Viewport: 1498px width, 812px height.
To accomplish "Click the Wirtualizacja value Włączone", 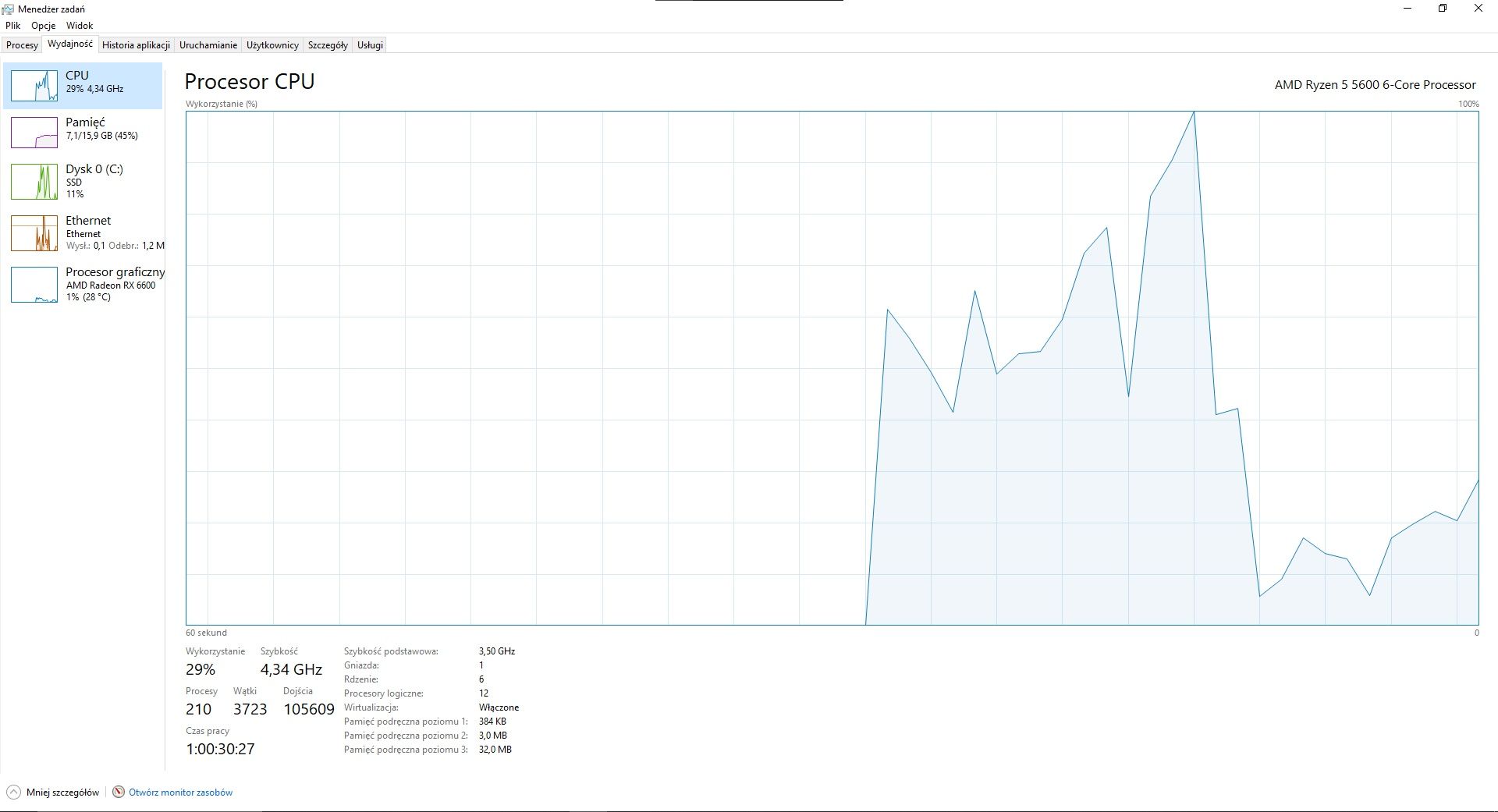I will (x=499, y=707).
